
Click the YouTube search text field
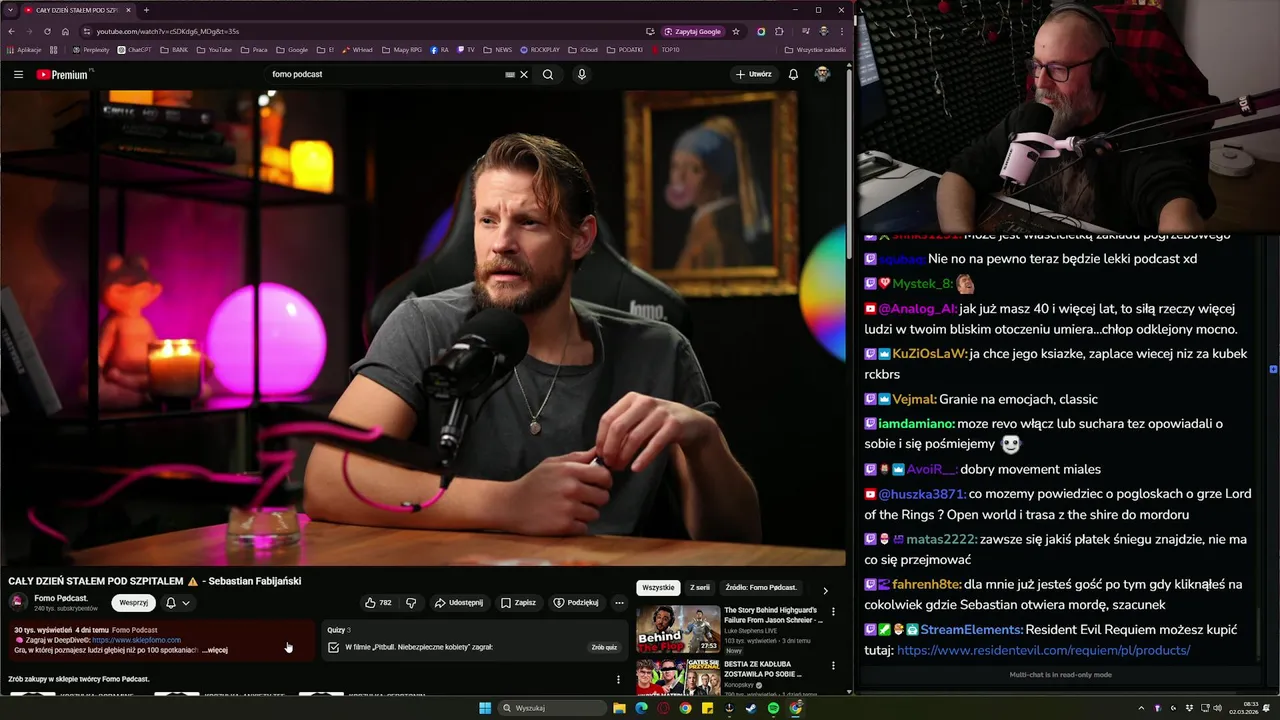coord(385,74)
